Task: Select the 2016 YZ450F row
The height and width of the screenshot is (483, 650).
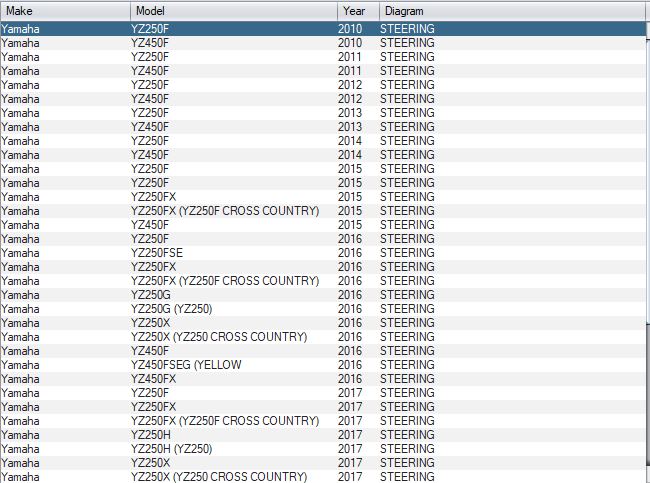Action: point(323,351)
